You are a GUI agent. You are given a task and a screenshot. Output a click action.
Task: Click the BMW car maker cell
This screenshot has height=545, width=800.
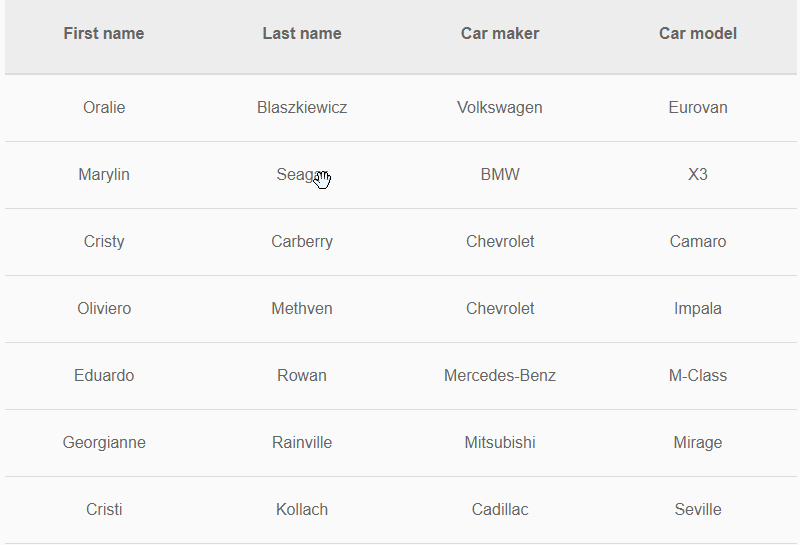point(500,175)
